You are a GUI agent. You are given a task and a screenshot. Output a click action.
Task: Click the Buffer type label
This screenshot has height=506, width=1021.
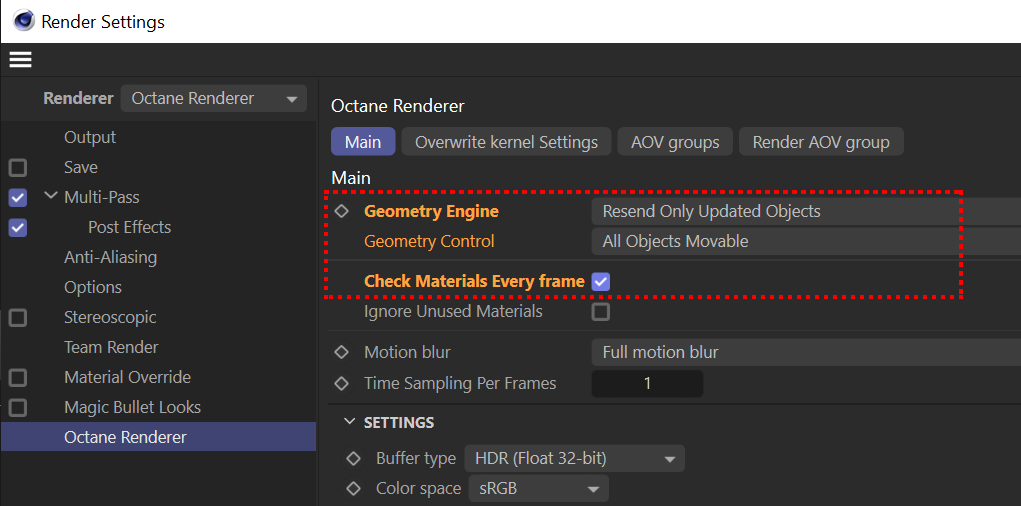click(416, 458)
